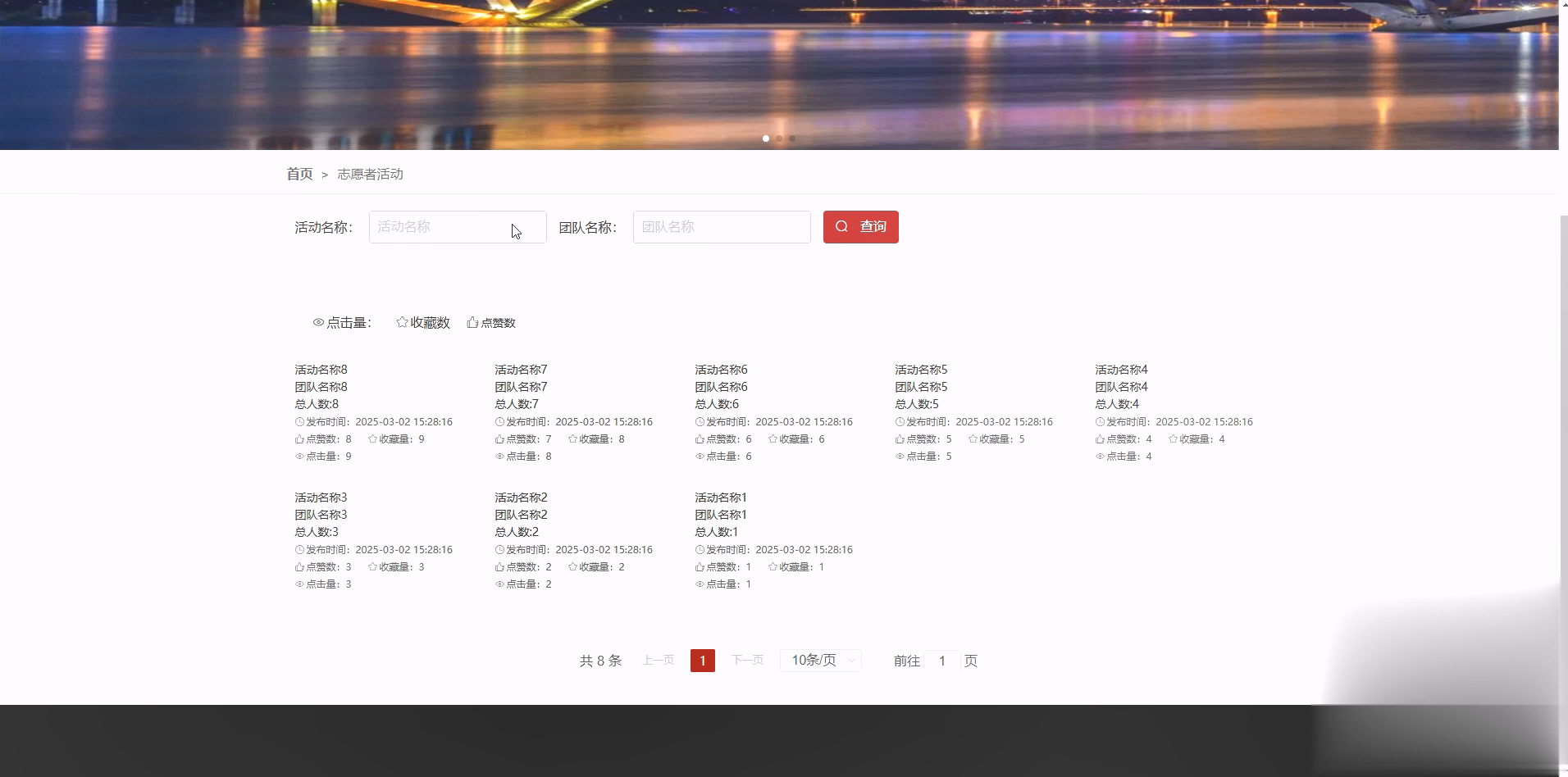Open 首页 from the breadcrumb

(x=299, y=174)
